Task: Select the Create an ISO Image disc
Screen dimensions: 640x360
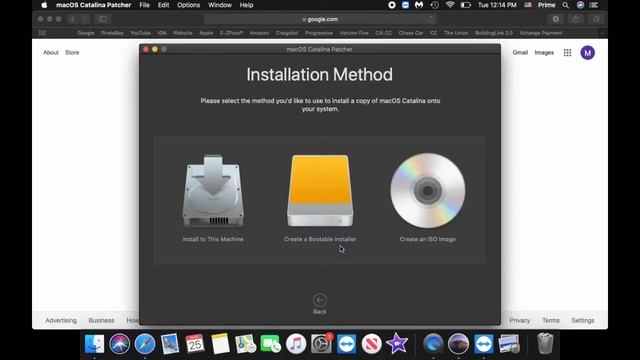Action: pyautogui.click(x=427, y=191)
